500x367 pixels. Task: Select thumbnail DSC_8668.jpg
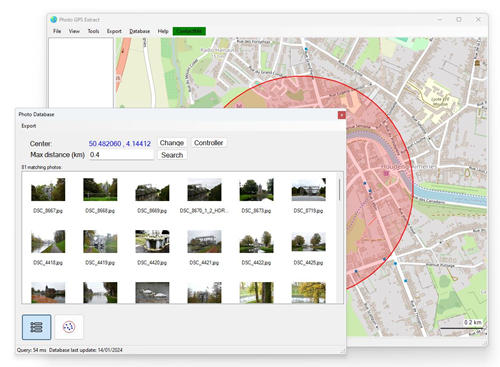(100, 189)
